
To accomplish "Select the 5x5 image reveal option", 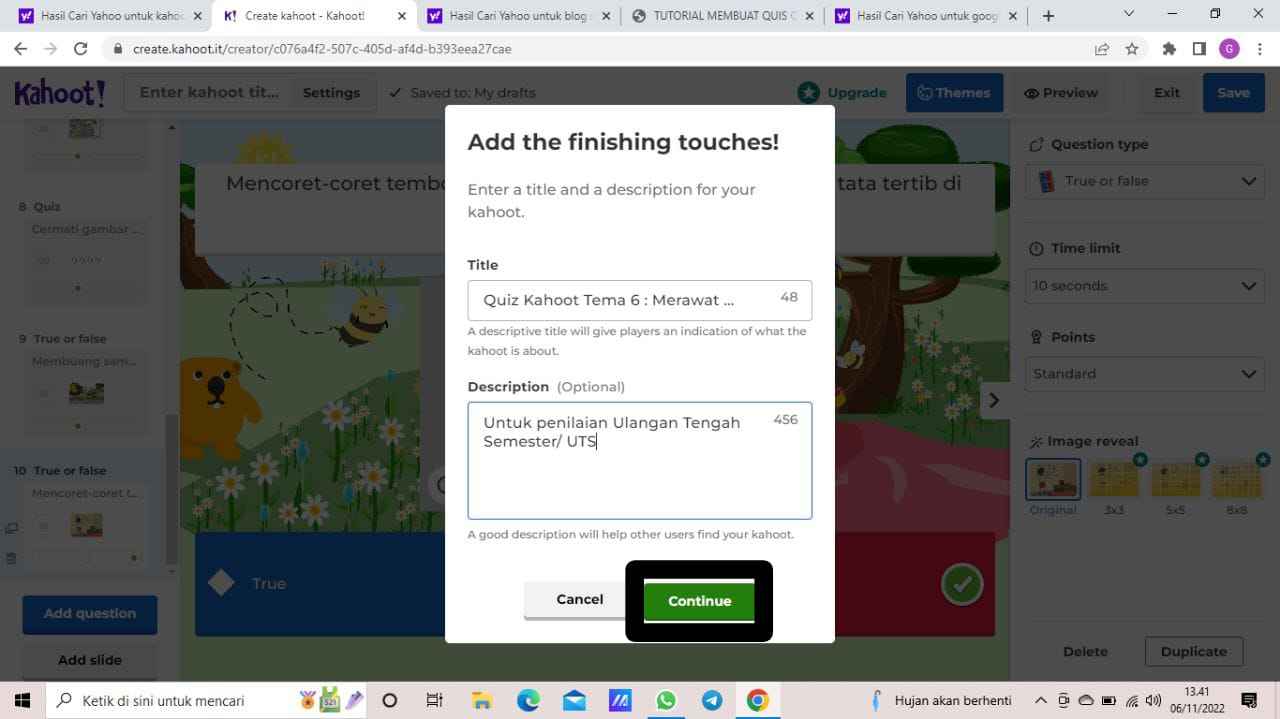I will pyautogui.click(x=1176, y=479).
